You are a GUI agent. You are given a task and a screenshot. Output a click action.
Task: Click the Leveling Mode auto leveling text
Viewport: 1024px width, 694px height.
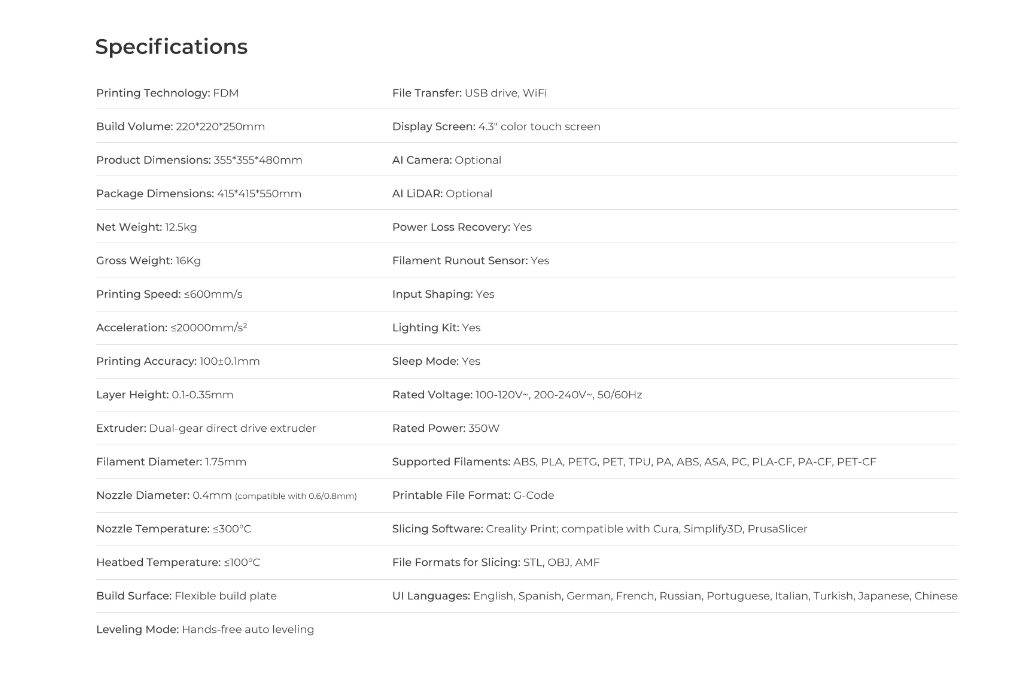205,629
